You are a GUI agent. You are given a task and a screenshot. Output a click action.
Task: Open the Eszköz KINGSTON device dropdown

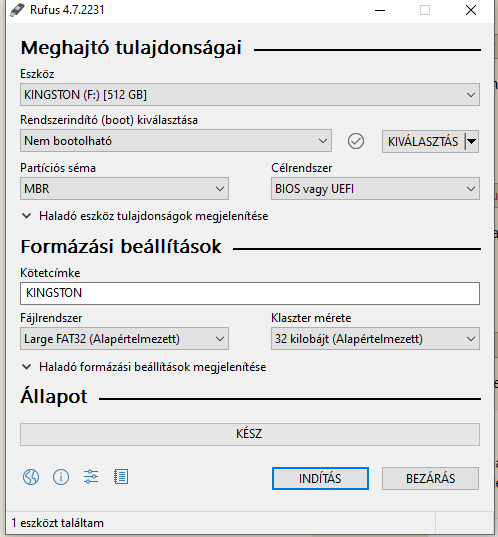coord(250,95)
